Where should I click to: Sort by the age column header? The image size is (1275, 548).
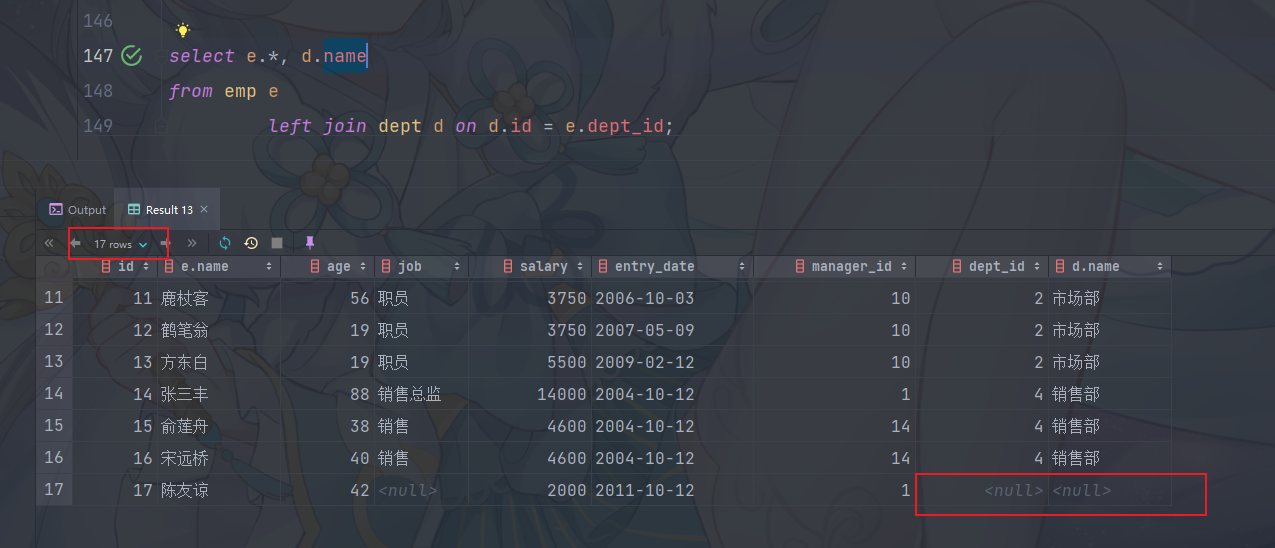click(x=327, y=266)
